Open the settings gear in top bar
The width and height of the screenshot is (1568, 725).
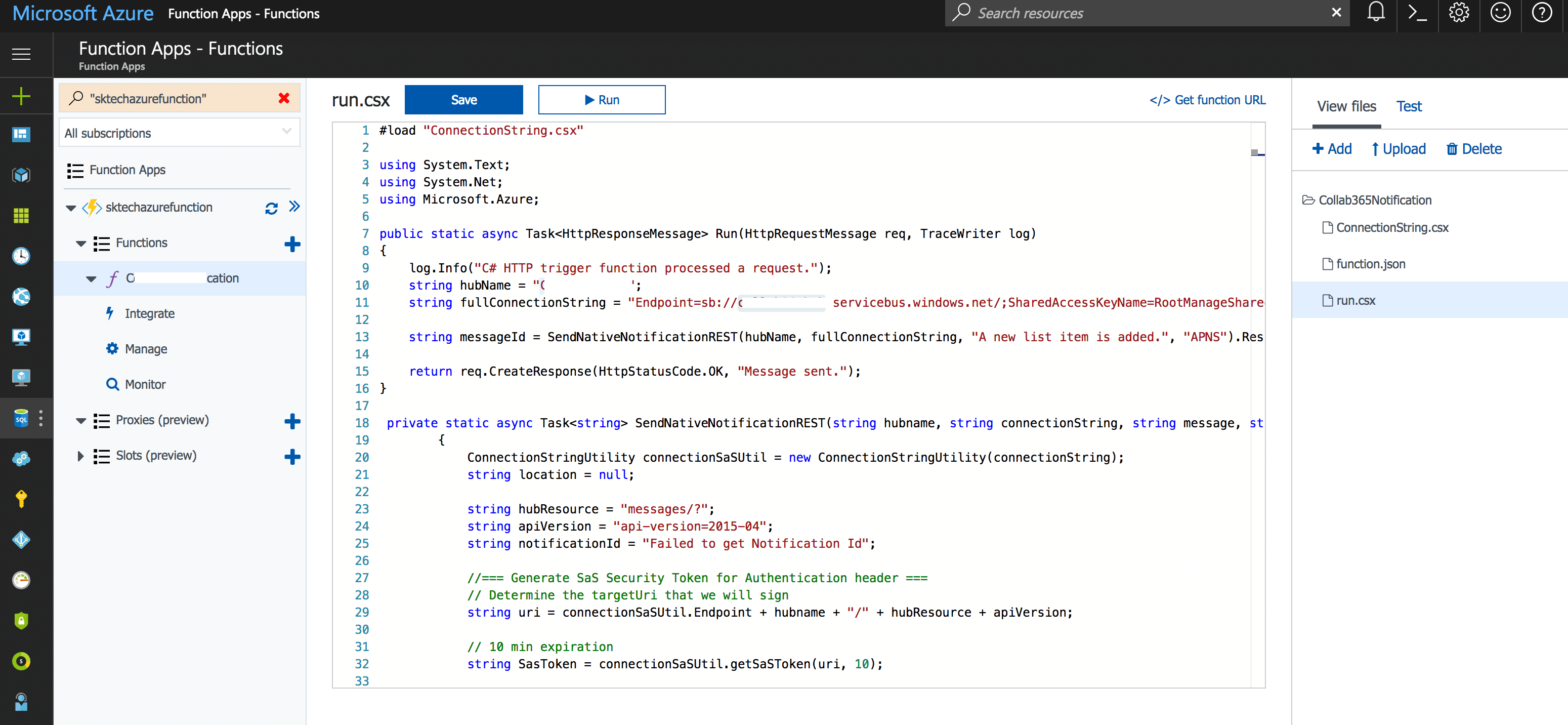coord(1459,13)
